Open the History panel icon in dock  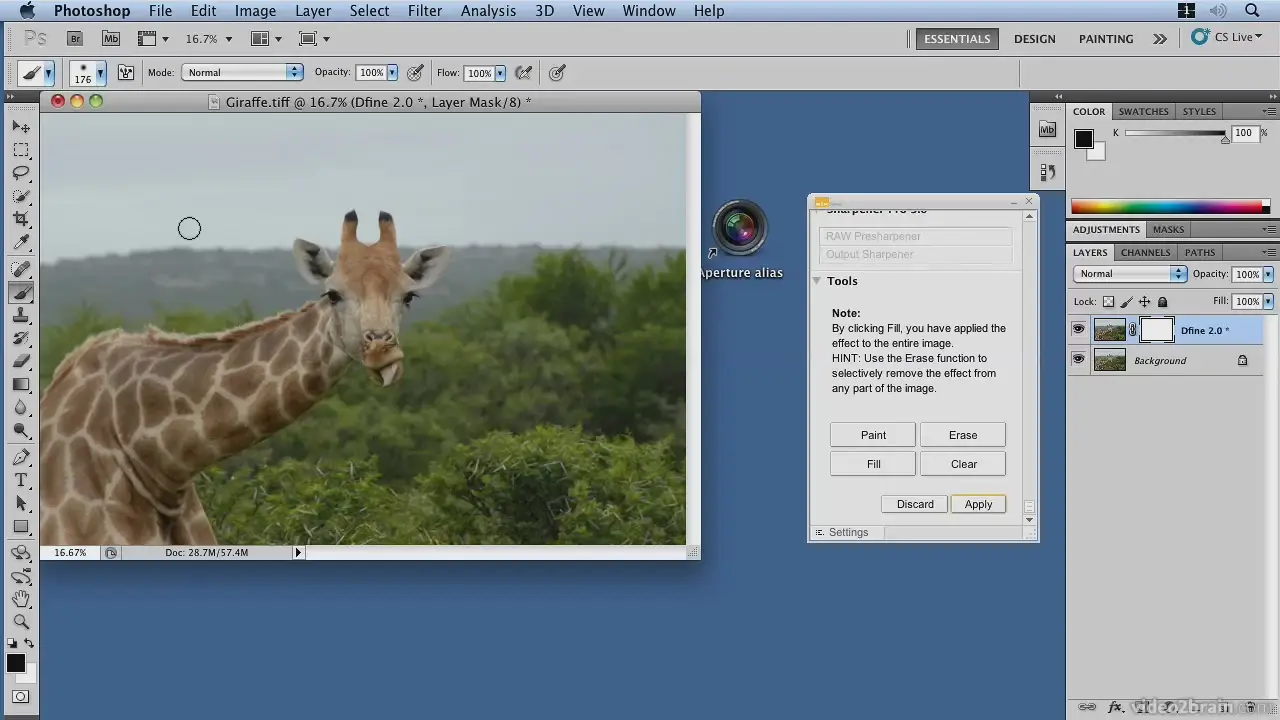pyautogui.click(x=1047, y=172)
